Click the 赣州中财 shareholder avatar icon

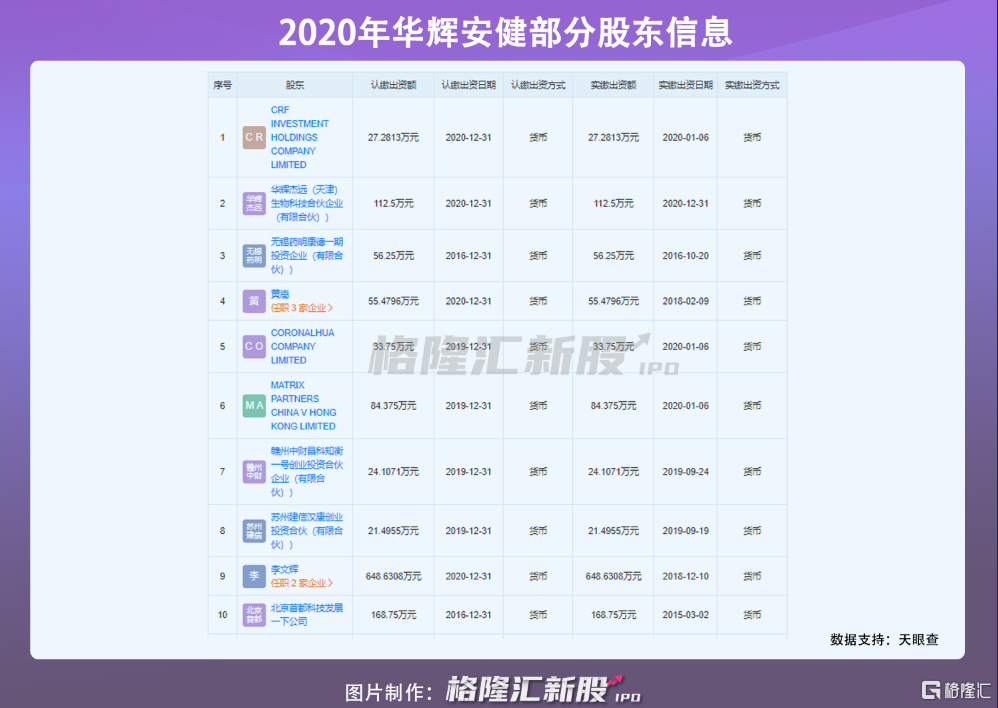coord(254,471)
